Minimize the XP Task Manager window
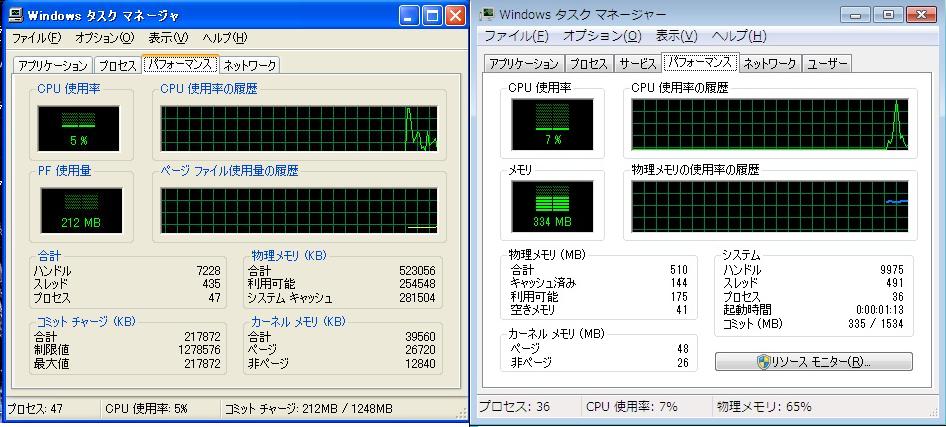 click(x=410, y=16)
